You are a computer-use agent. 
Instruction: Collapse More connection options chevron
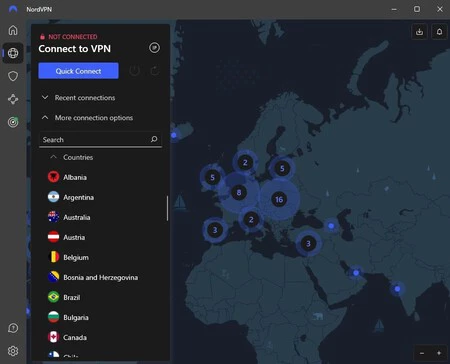45,117
